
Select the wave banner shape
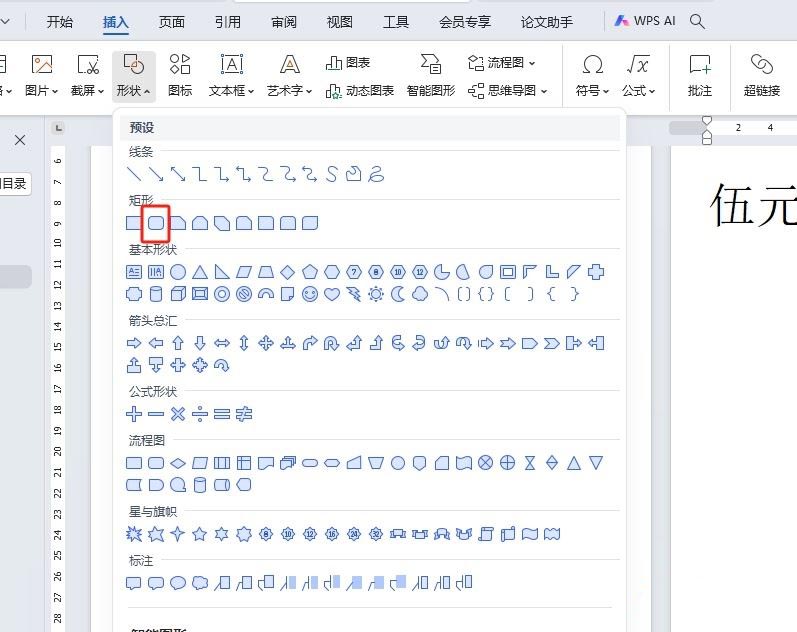[x=530, y=534]
